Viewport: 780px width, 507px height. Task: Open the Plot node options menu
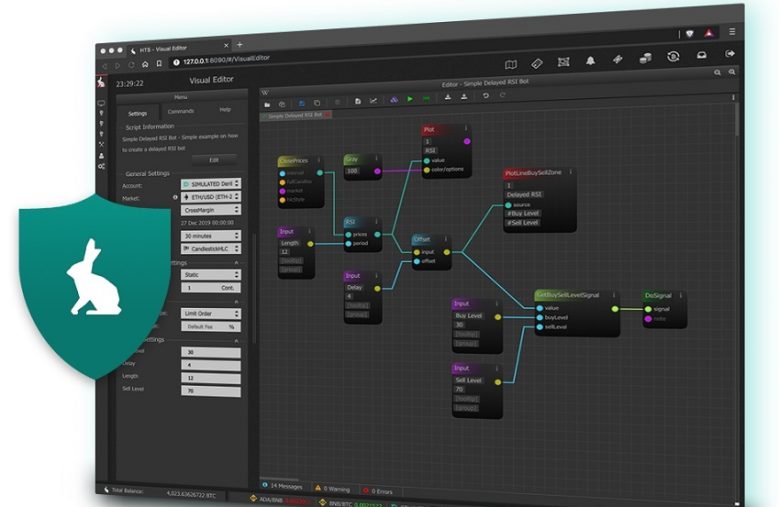466,128
